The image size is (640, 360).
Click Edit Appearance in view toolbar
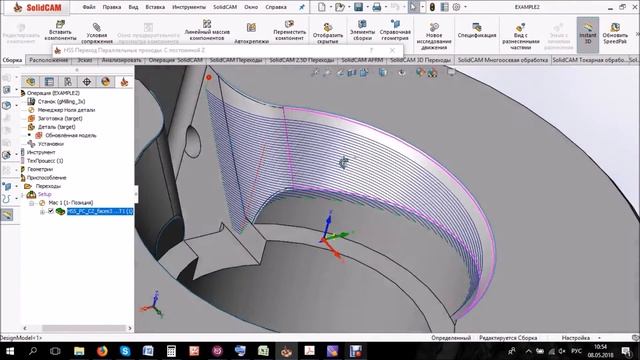point(420,73)
